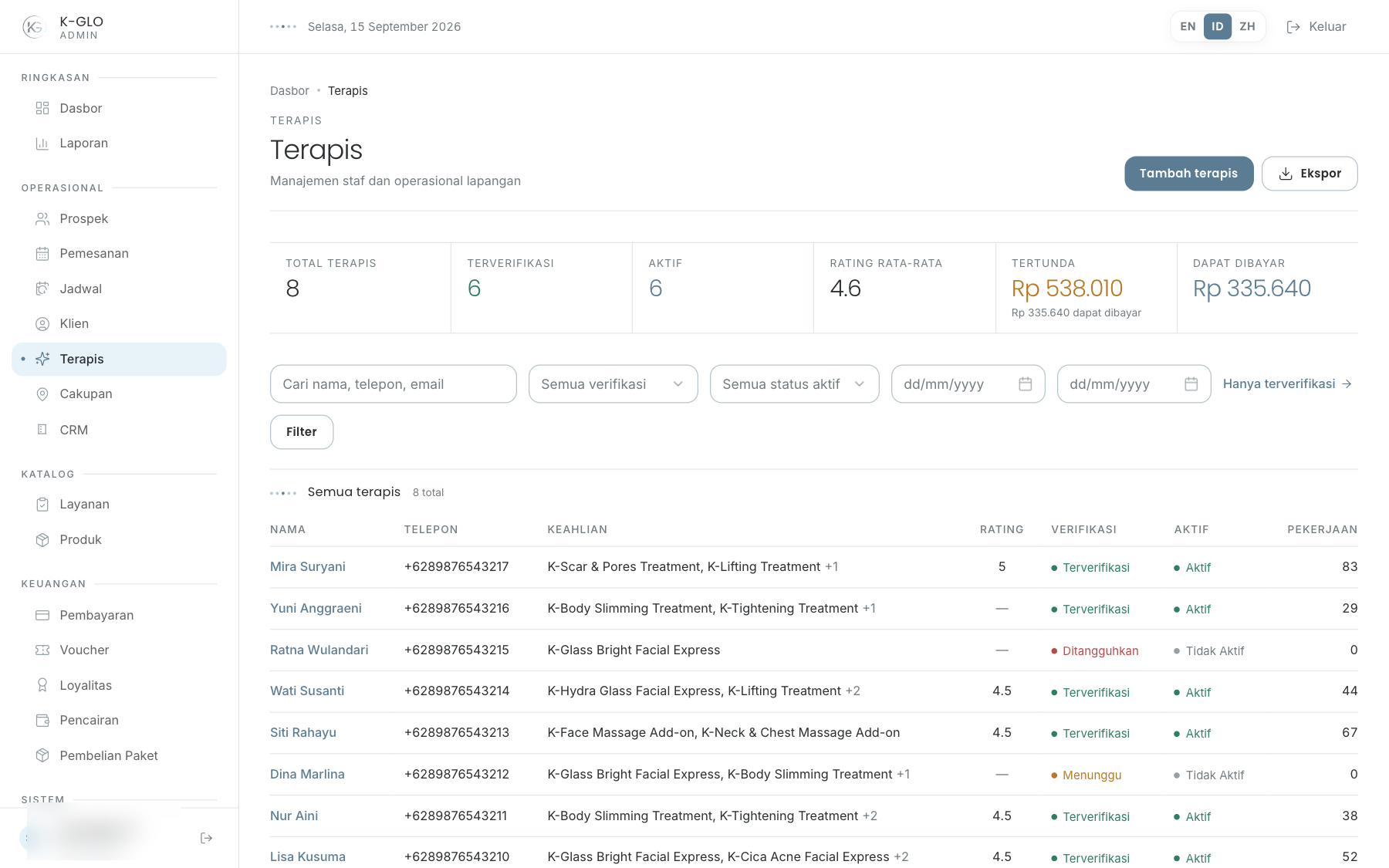Open Layanan clipboard icon
Image resolution: width=1389 pixels, height=868 pixels.
point(42,505)
